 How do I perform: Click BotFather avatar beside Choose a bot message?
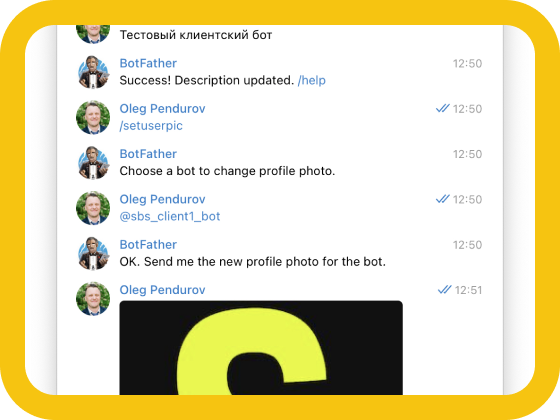click(x=93, y=162)
